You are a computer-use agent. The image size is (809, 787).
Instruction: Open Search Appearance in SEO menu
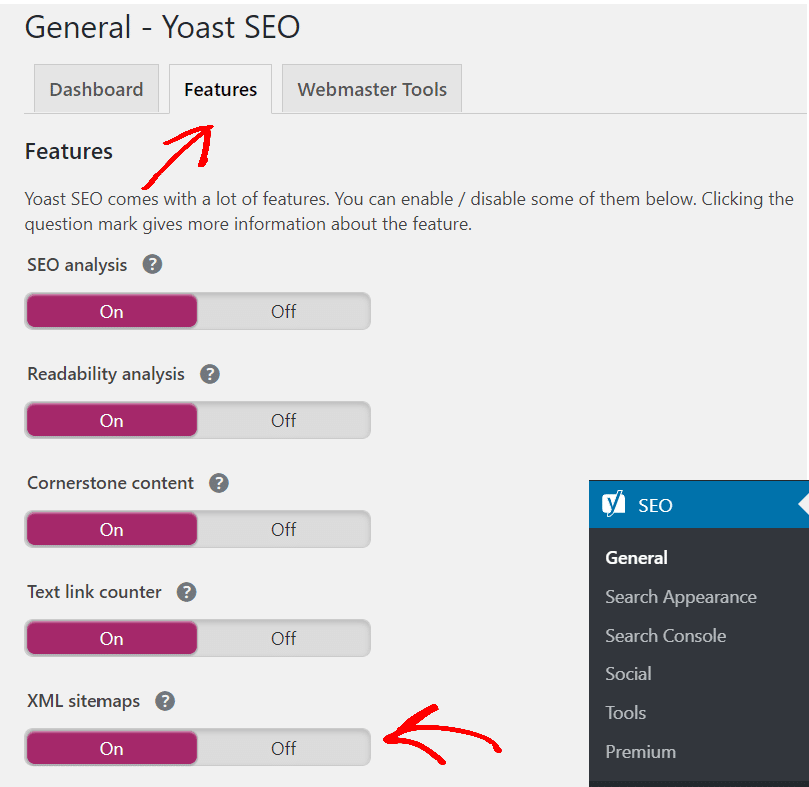pos(681,597)
